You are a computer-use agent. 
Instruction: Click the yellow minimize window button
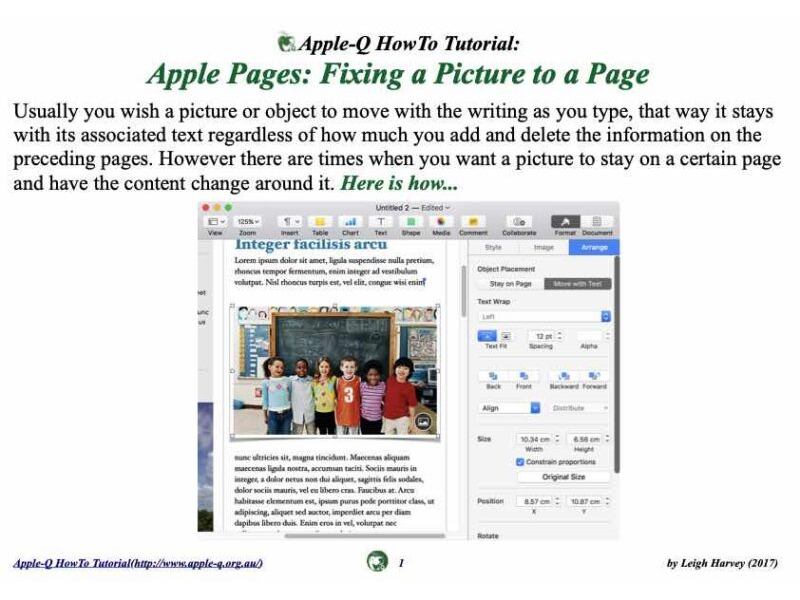coord(217,208)
